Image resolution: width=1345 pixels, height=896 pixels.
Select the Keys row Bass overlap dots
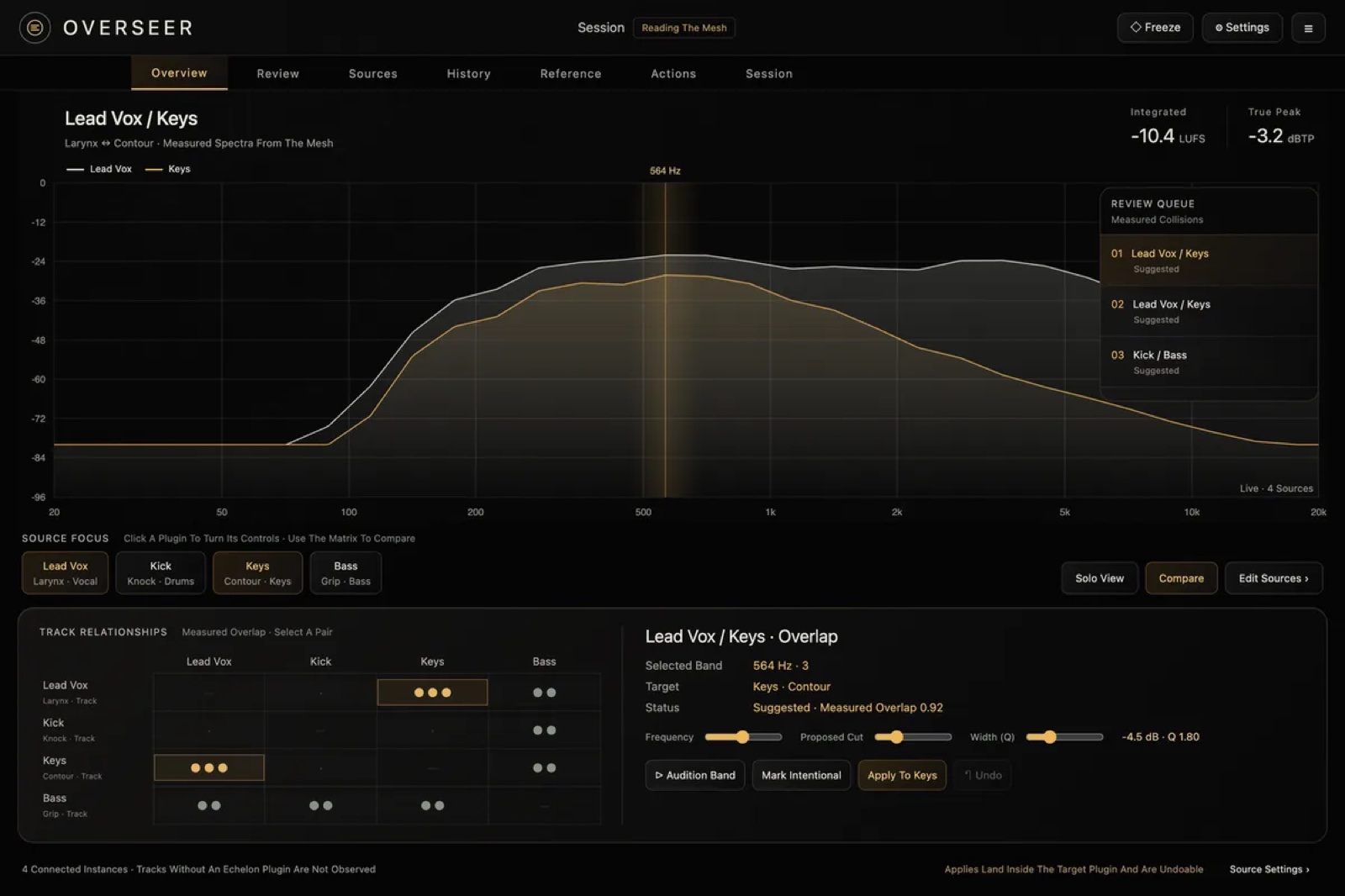tap(544, 767)
